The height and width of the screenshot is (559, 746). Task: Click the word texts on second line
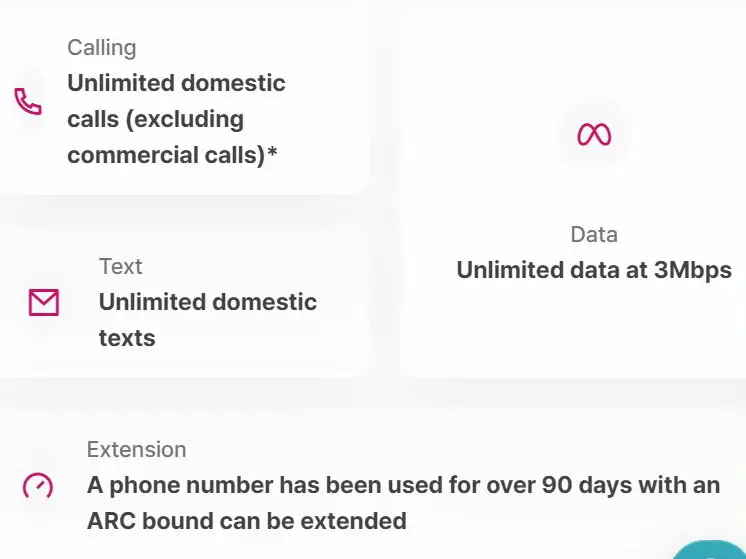(x=127, y=338)
